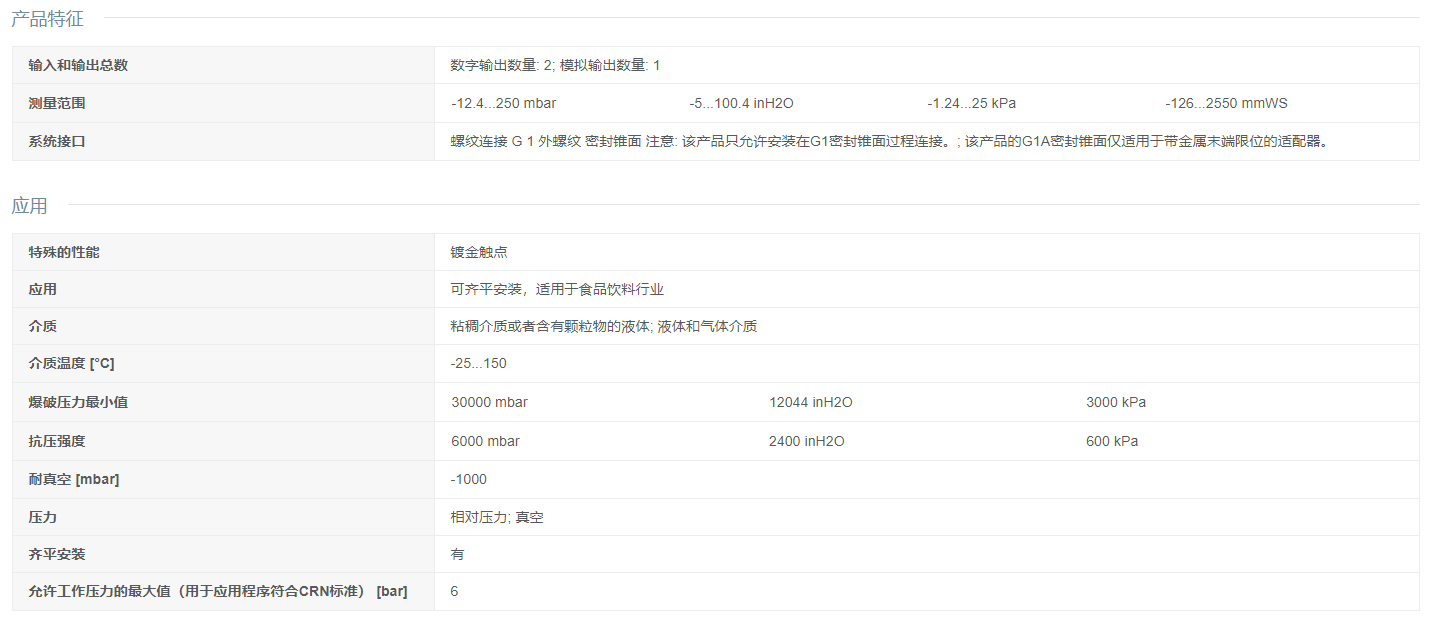Select the 600 kPa value
Screen dimensions: 1429x619
[x=1112, y=441]
